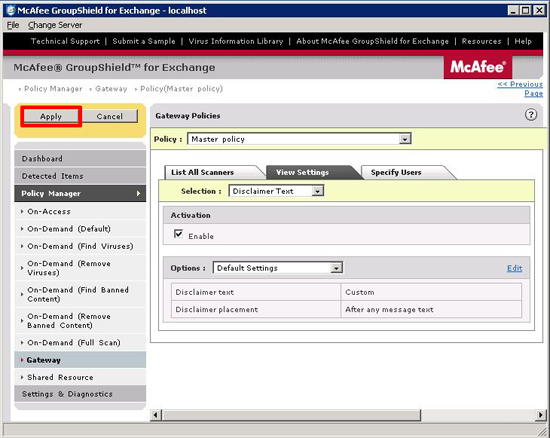Click the horizontal scrollbar left arrow
Image resolution: width=550 pixels, height=438 pixels.
tap(156, 415)
